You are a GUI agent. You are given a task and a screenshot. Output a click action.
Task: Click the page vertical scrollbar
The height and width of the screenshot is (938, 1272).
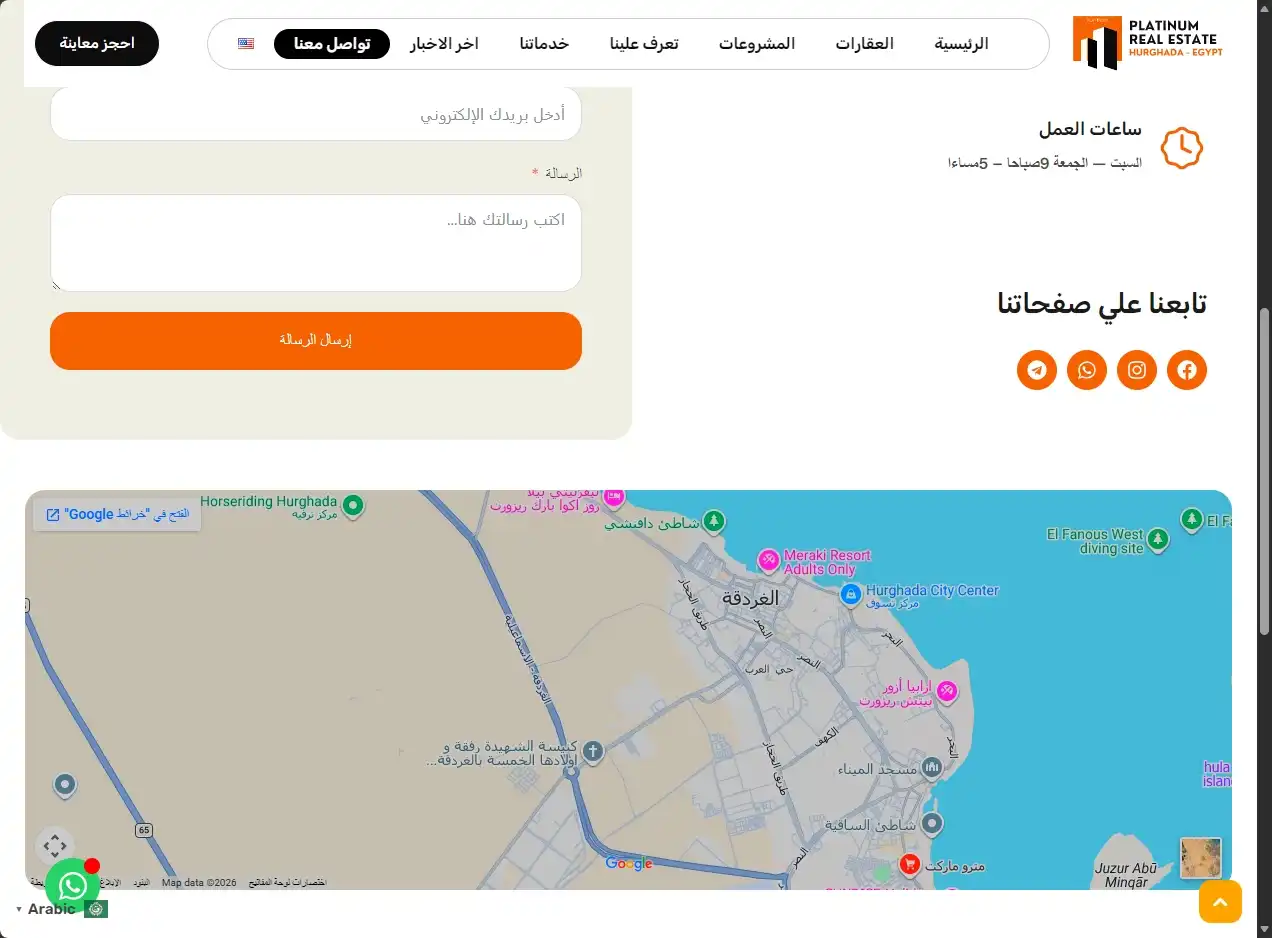click(x=1264, y=470)
